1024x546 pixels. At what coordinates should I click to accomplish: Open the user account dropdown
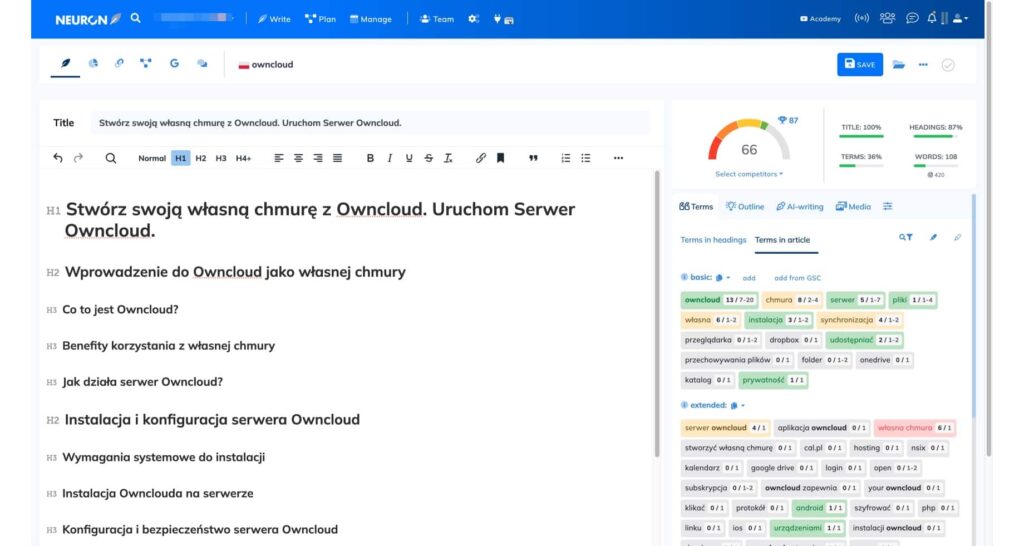click(959, 18)
